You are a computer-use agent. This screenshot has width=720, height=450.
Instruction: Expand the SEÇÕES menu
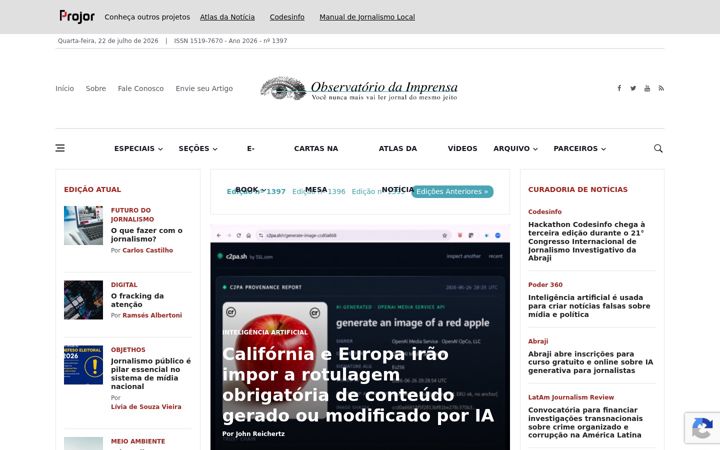tap(198, 148)
